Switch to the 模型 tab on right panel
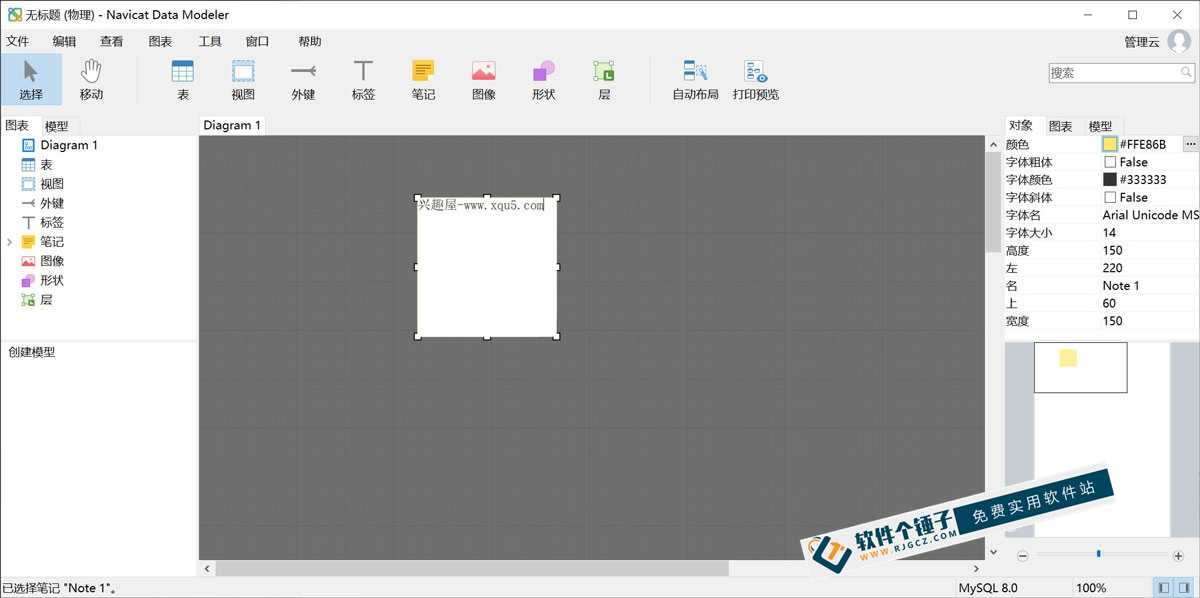 pyautogui.click(x=1100, y=125)
